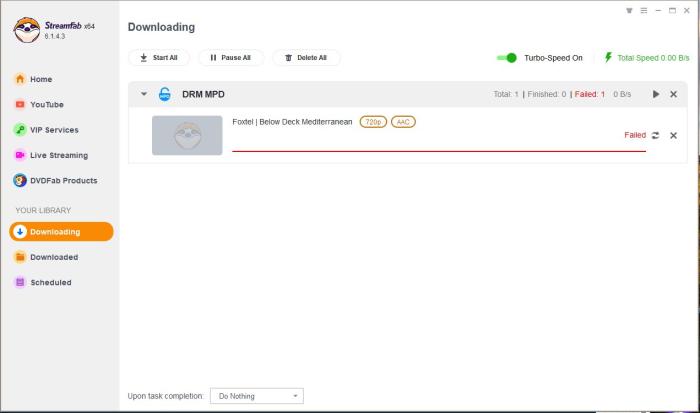
Task: Click the AAC audio badge
Action: pyautogui.click(x=403, y=122)
